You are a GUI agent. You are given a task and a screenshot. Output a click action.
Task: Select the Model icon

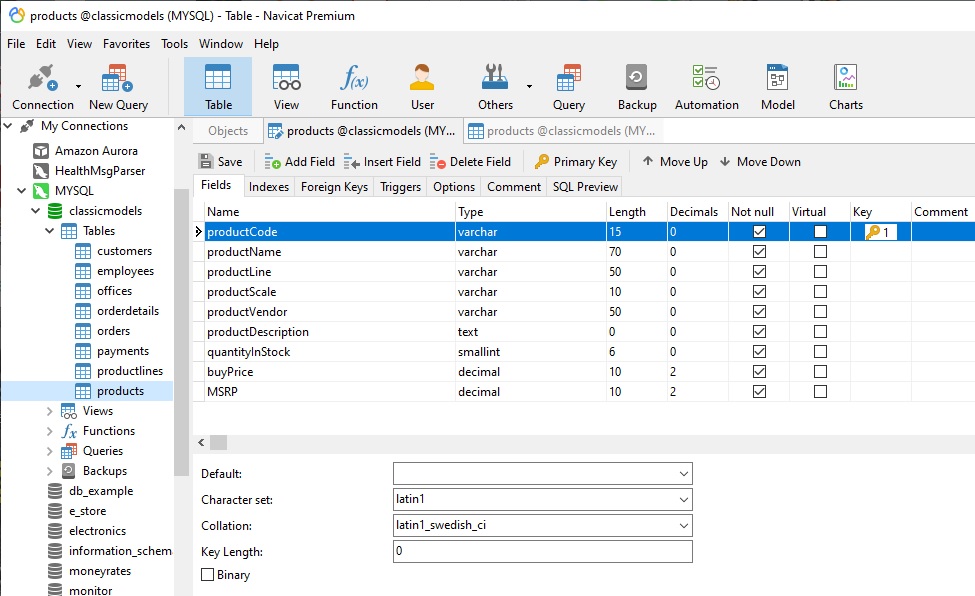click(x=777, y=85)
